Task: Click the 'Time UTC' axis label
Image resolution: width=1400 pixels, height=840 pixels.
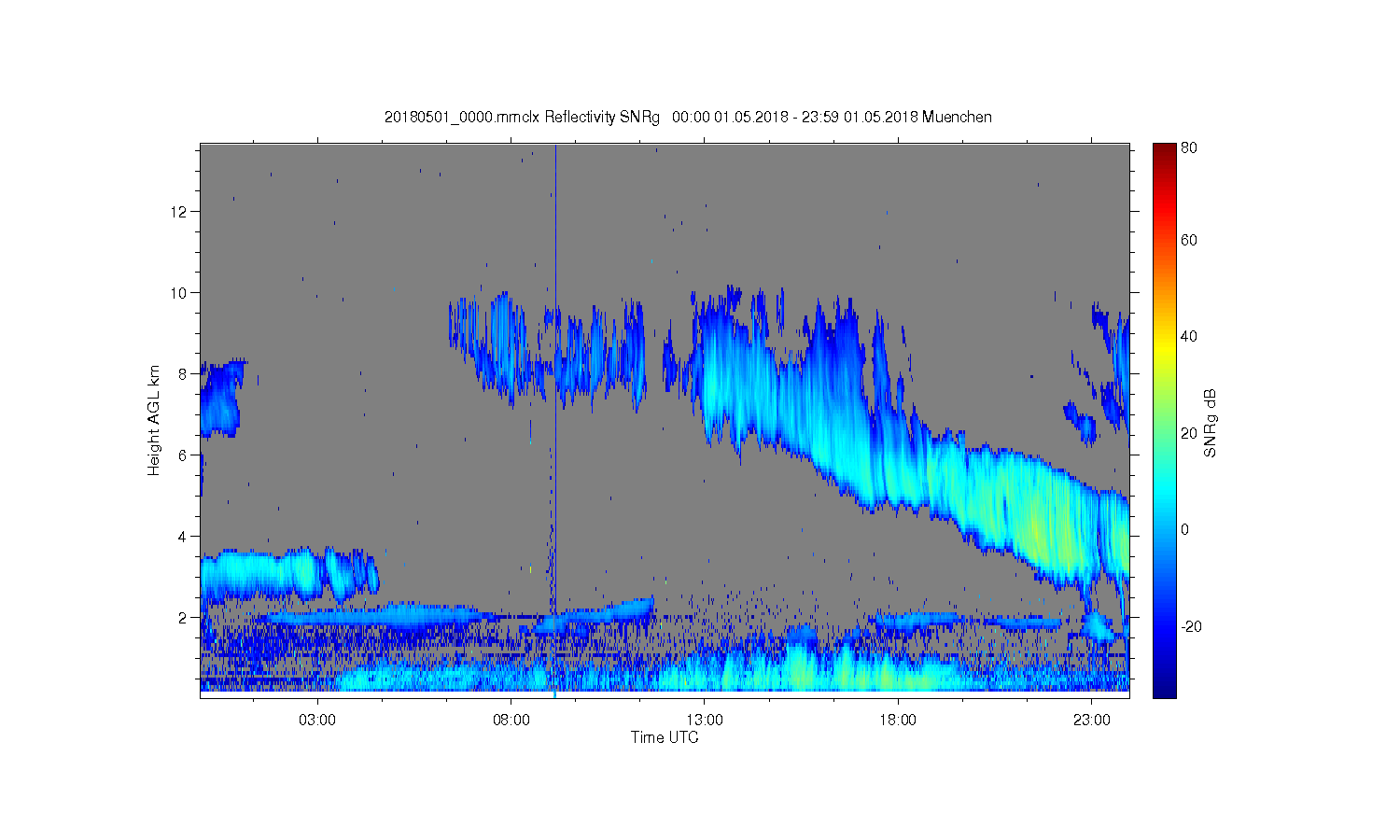Action: 665,737
